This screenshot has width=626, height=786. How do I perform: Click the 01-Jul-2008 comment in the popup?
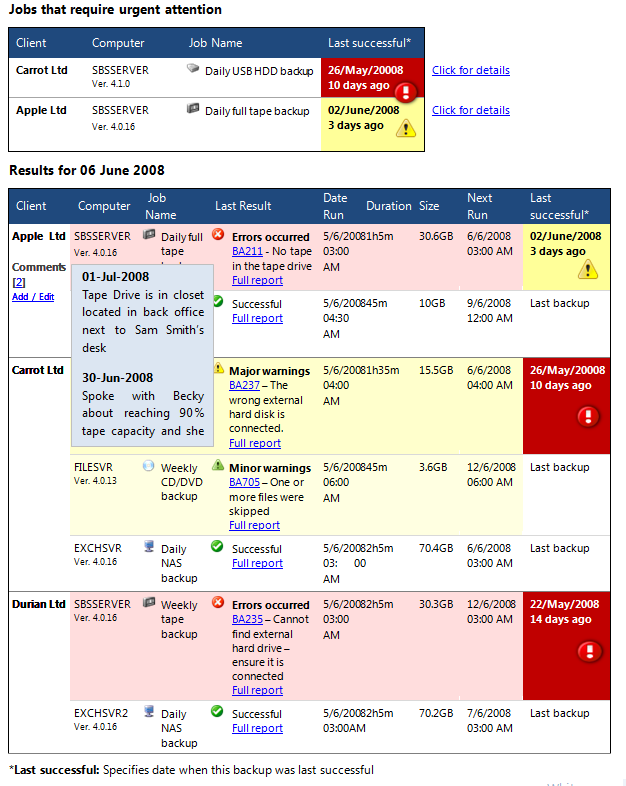point(143,312)
